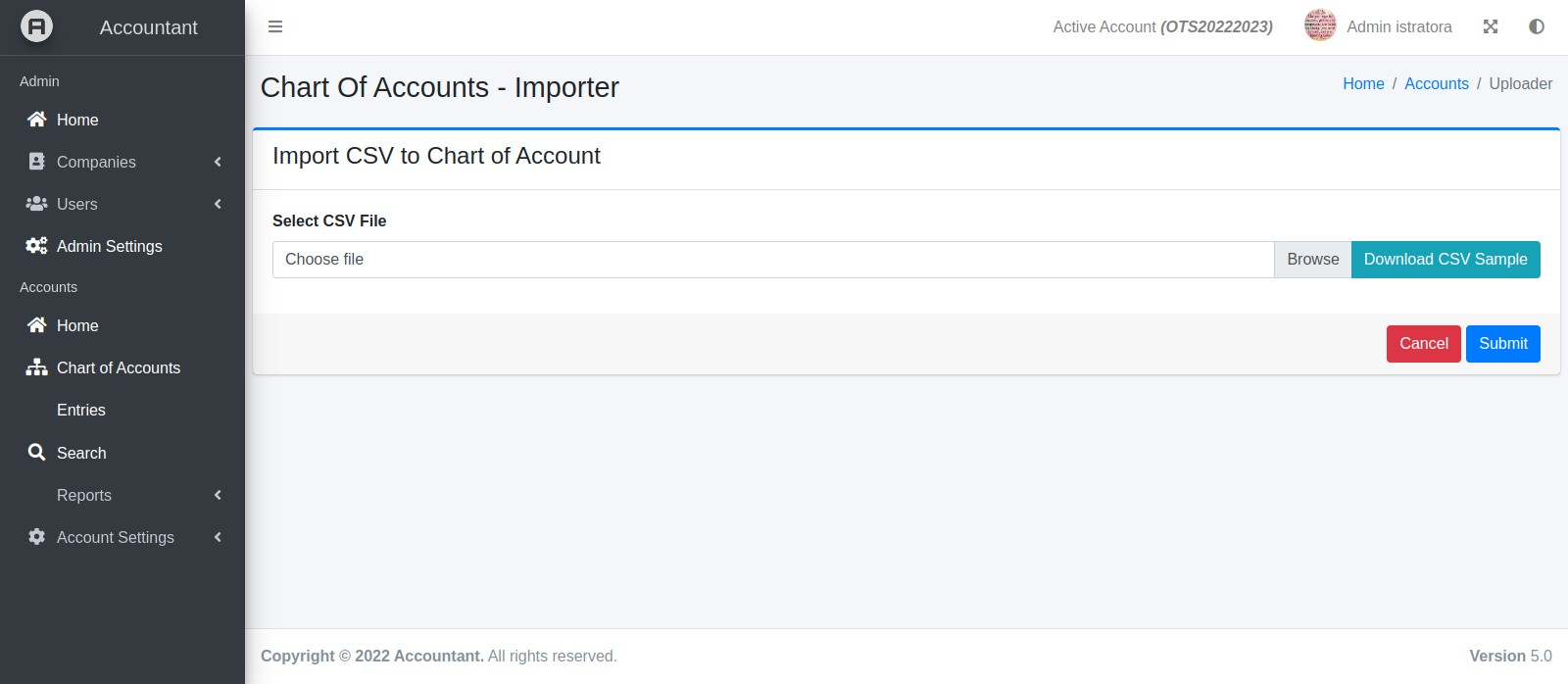Click the Search magnifier icon

(36, 453)
